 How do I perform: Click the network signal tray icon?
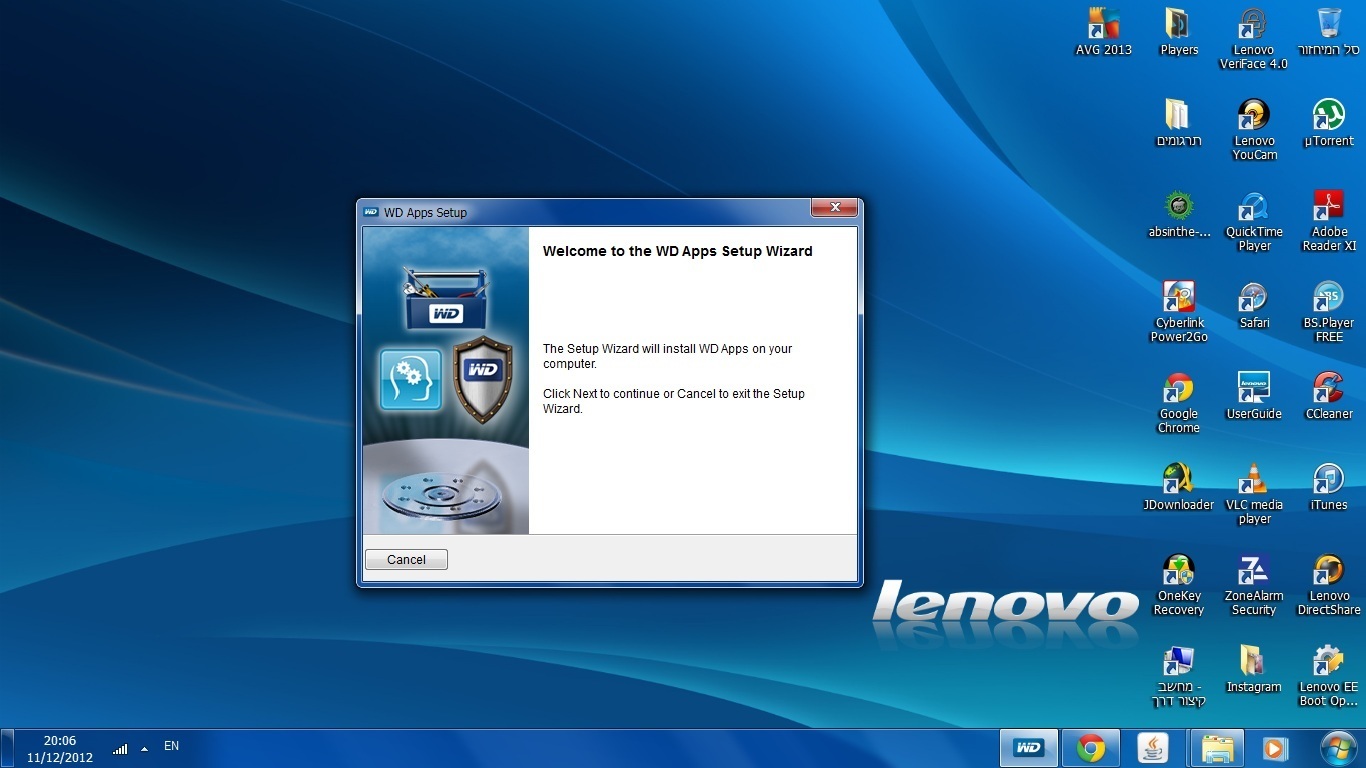(120, 748)
